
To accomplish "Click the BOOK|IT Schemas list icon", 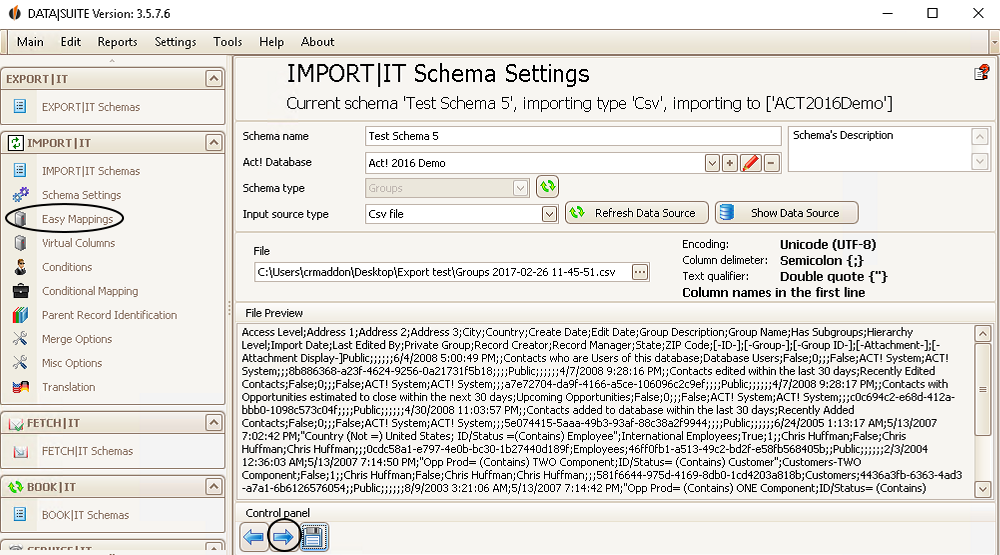I will coord(20,514).
